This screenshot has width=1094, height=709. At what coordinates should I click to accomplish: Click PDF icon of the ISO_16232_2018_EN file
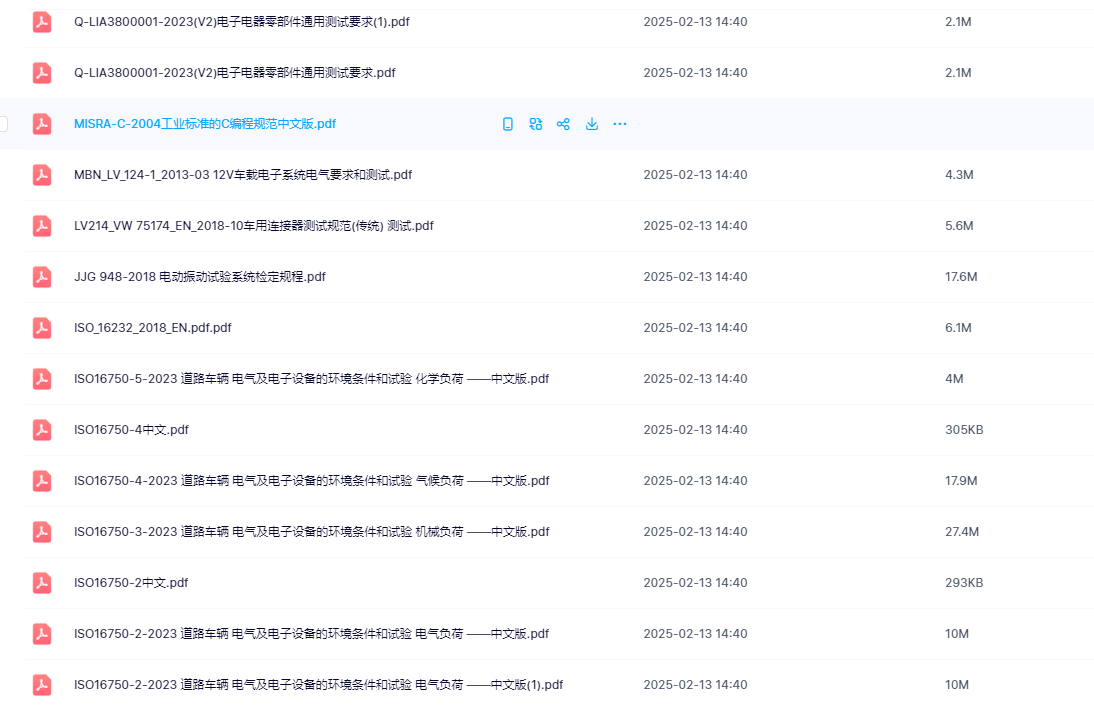tap(42, 328)
